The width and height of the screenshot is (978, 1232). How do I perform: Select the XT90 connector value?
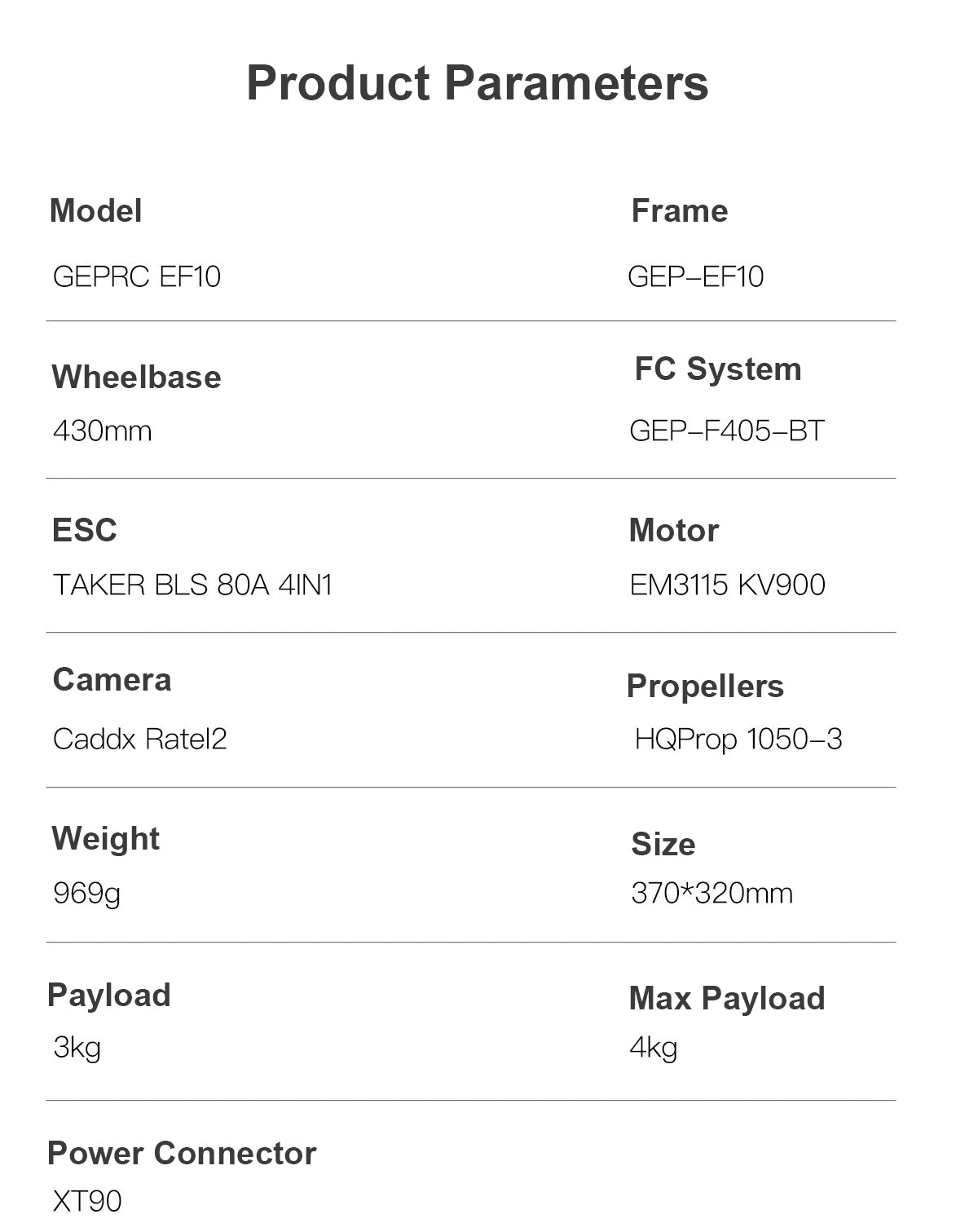pos(86,1201)
